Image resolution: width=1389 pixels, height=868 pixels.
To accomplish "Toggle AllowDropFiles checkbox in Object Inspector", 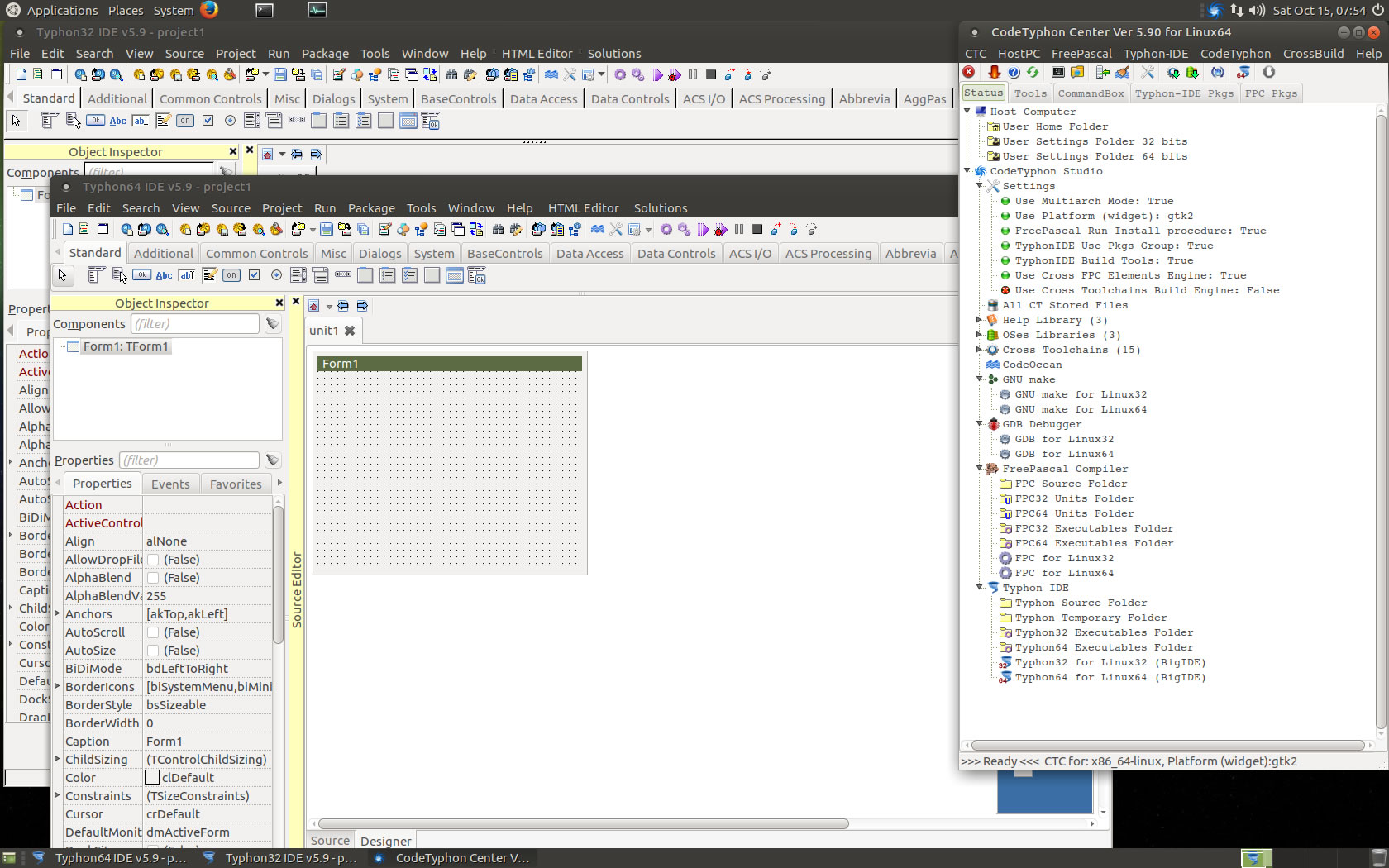I will 153,560.
